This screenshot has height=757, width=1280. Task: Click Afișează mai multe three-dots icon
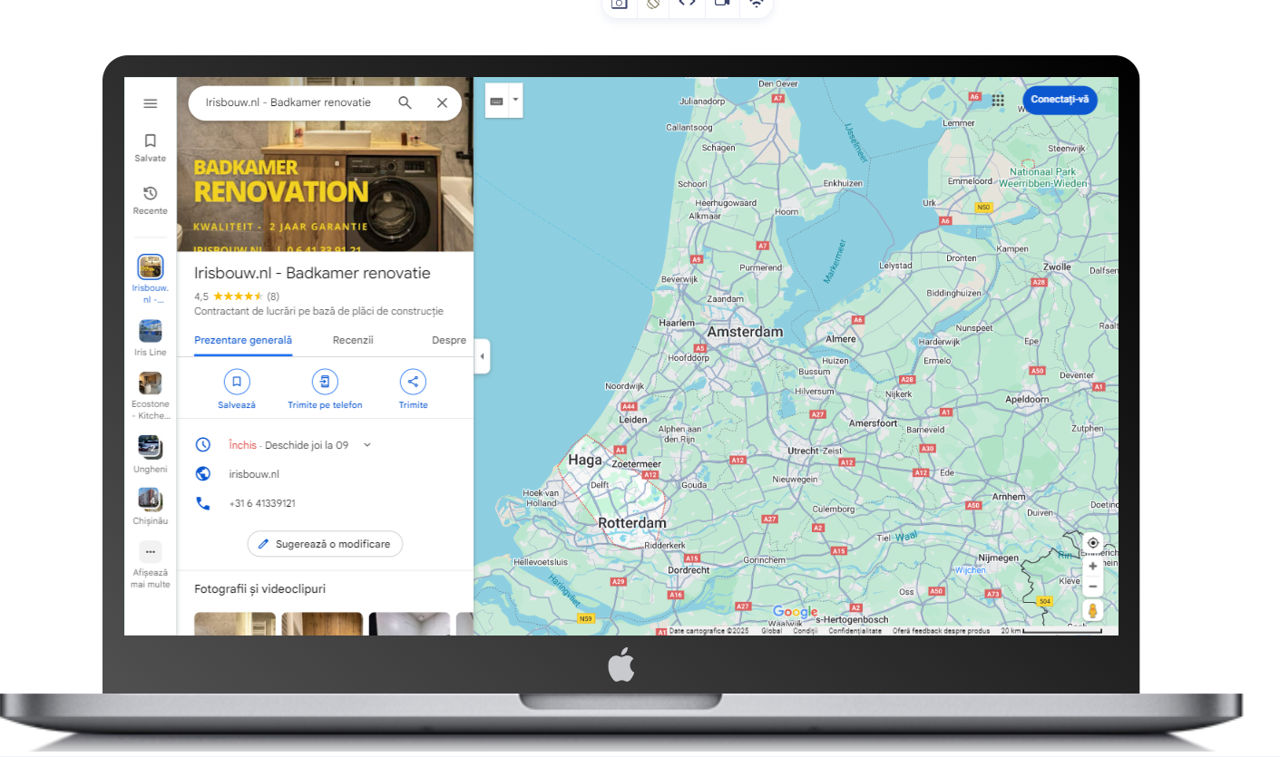pyautogui.click(x=150, y=552)
